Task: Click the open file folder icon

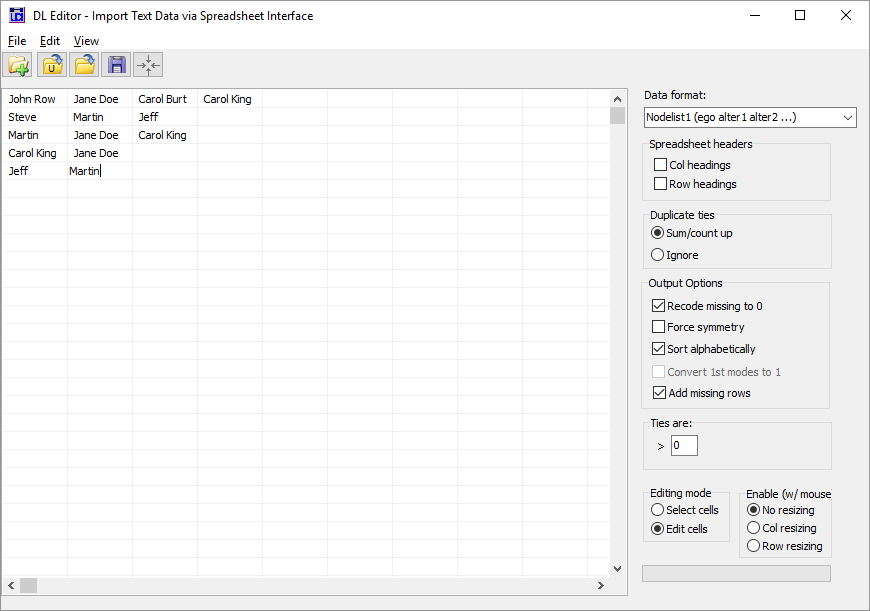Action: click(84, 65)
